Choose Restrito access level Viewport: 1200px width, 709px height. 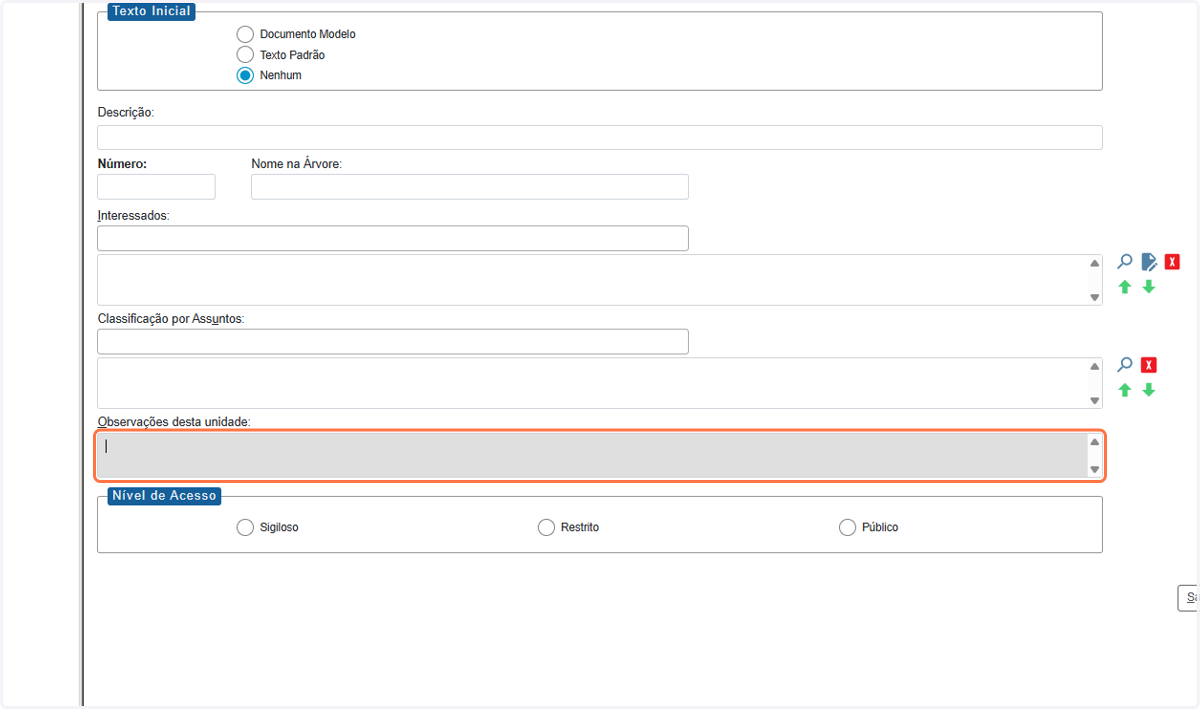point(546,527)
